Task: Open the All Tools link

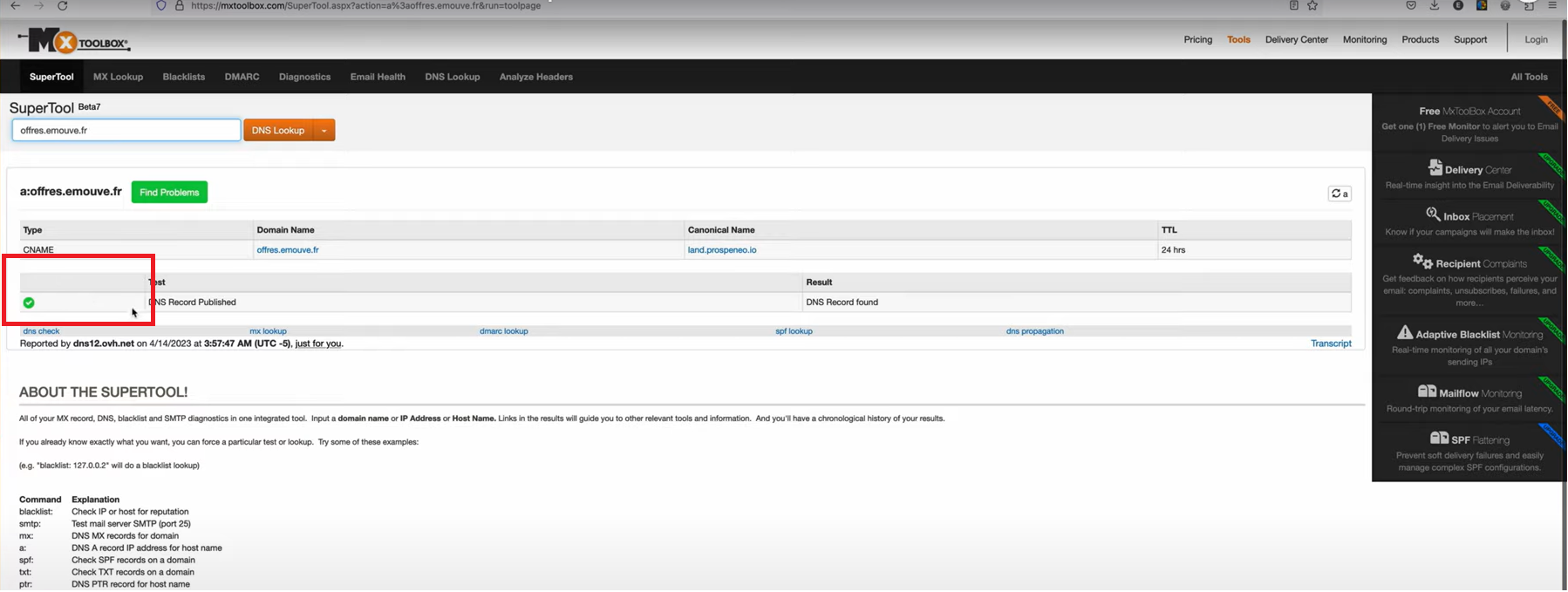Action: tap(1529, 77)
